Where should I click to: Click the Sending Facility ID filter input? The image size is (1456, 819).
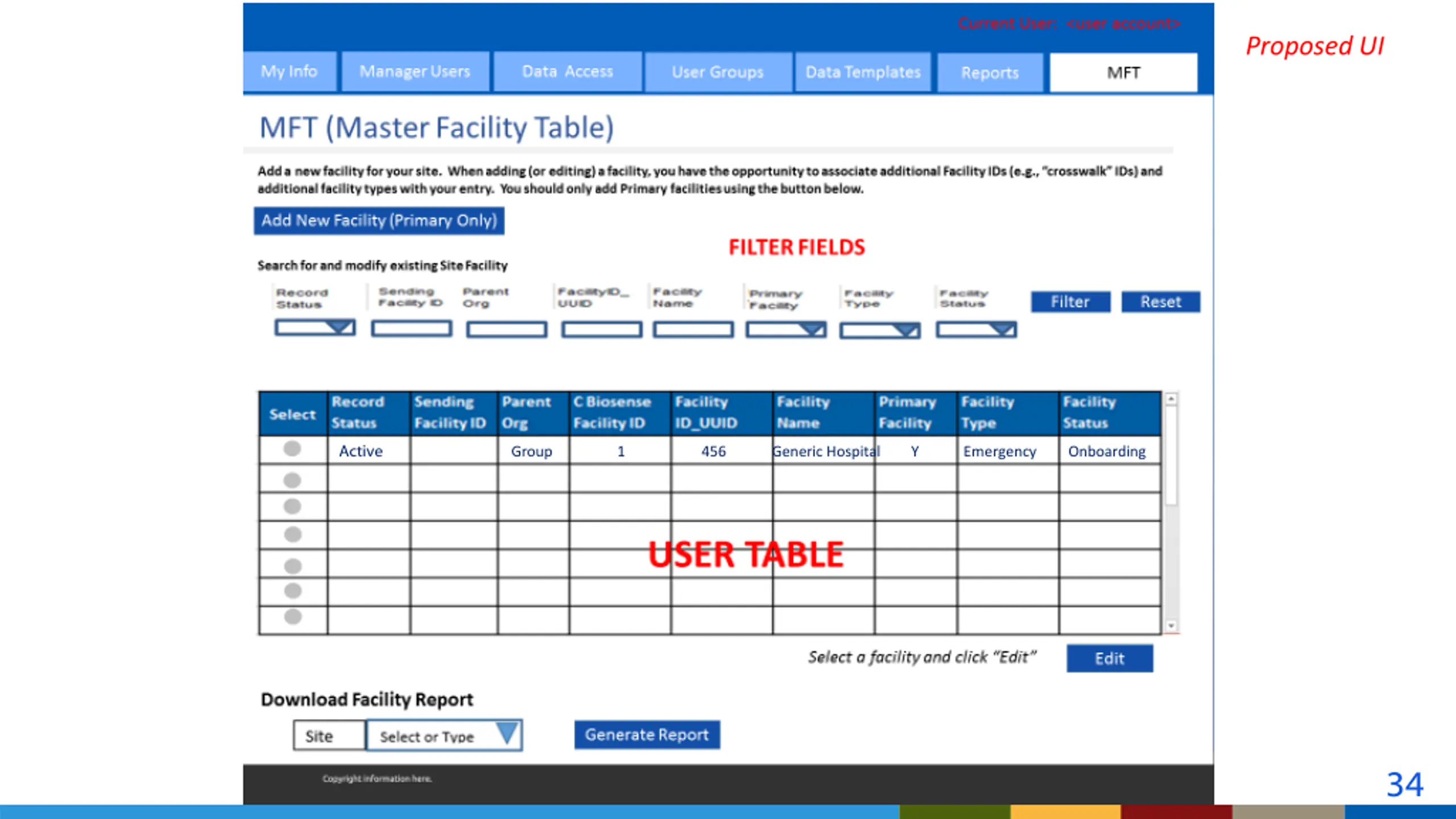coord(411,329)
